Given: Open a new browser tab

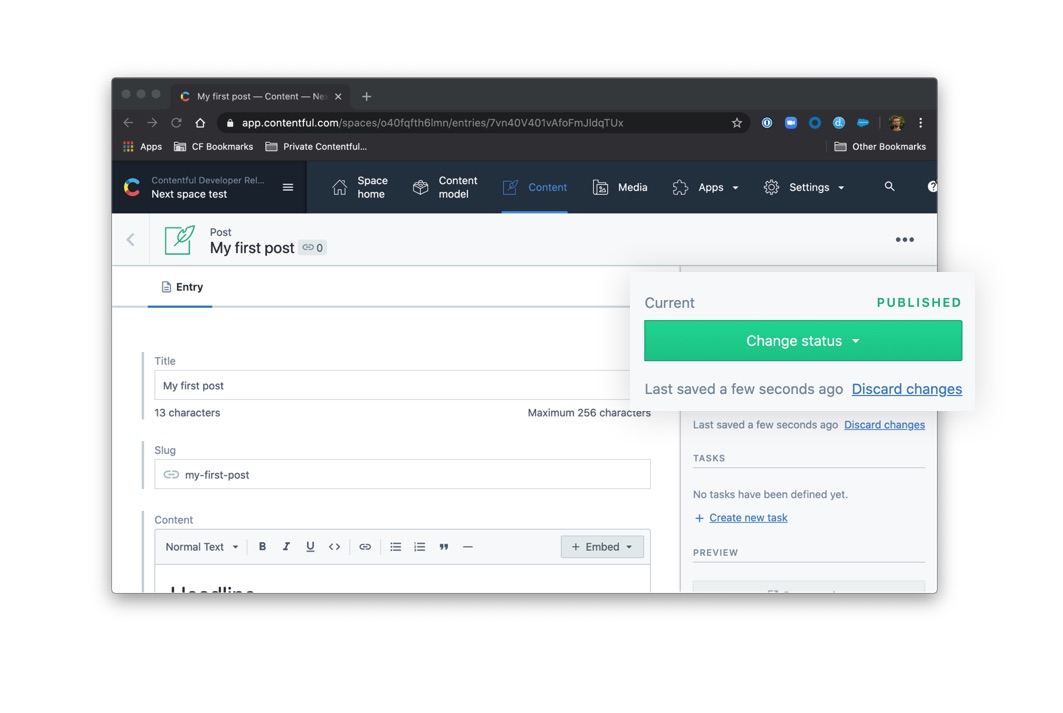Looking at the screenshot, I should [366, 96].
